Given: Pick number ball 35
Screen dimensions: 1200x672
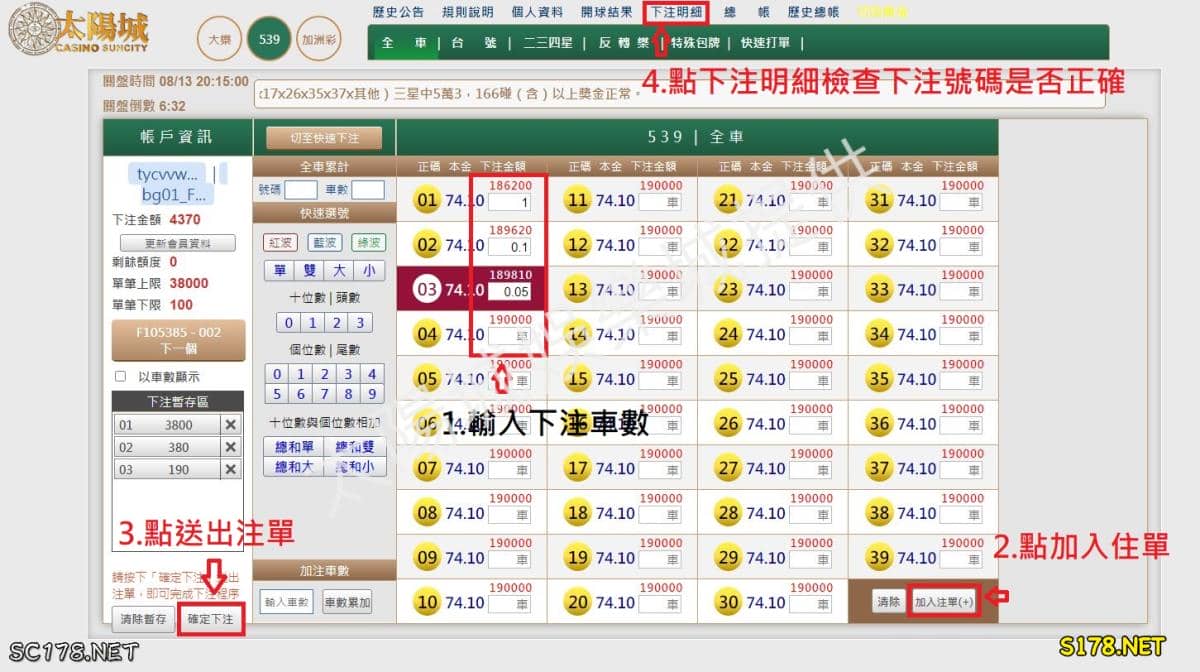Looking at the screenshot, I should [879, 379].
